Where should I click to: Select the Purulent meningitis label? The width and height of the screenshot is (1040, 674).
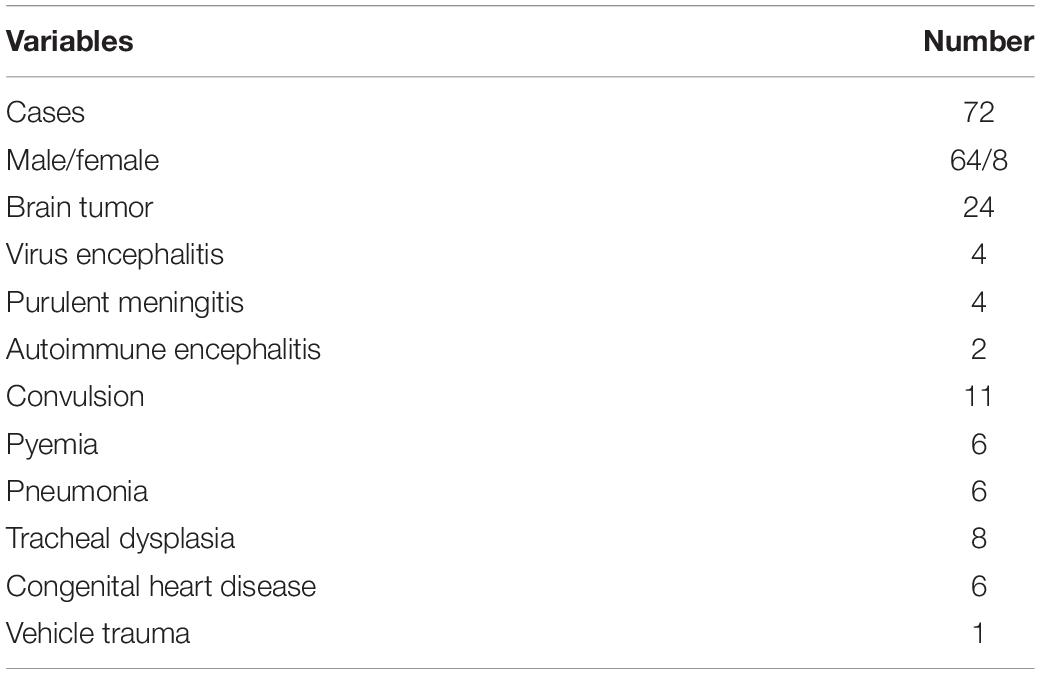[x=125, y=303]
